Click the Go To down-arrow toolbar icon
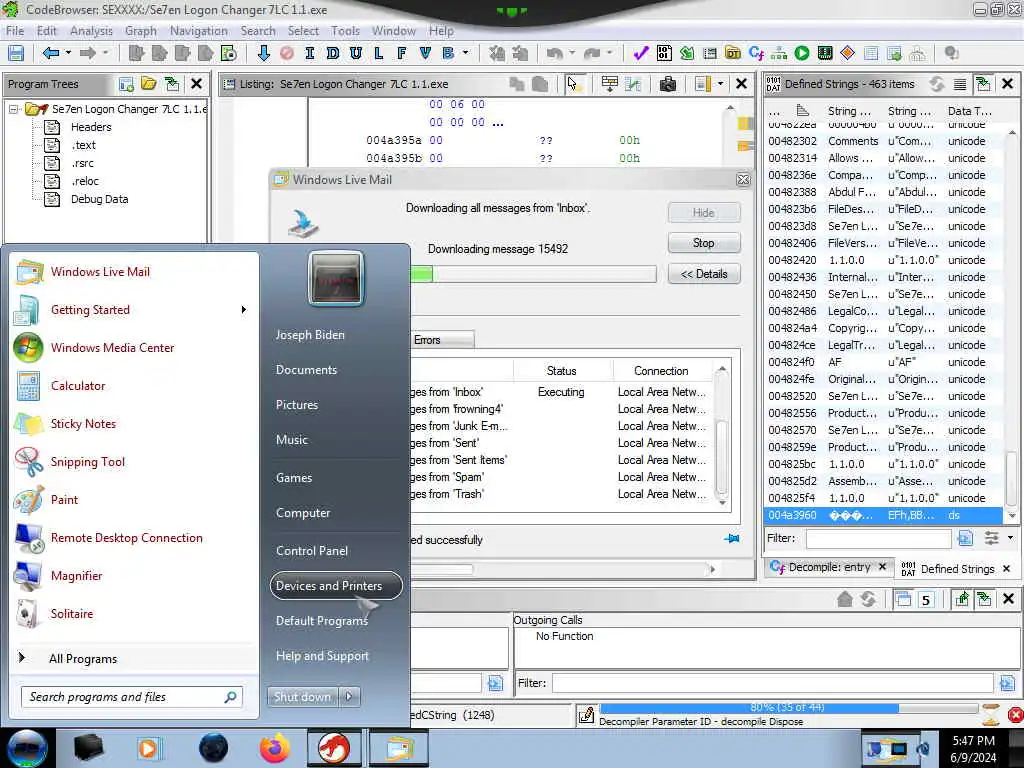 [x=263, y=54]
